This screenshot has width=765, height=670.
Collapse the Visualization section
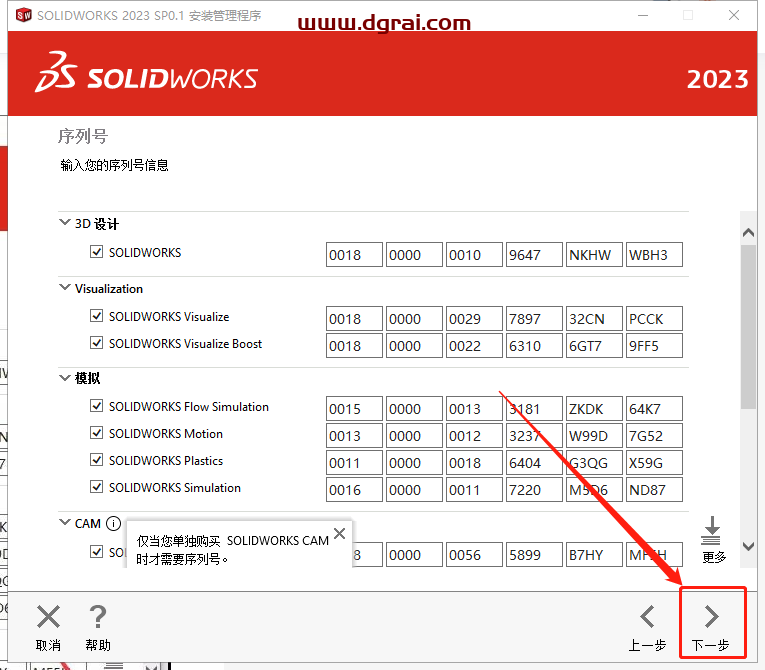click(x=64, y=287)
